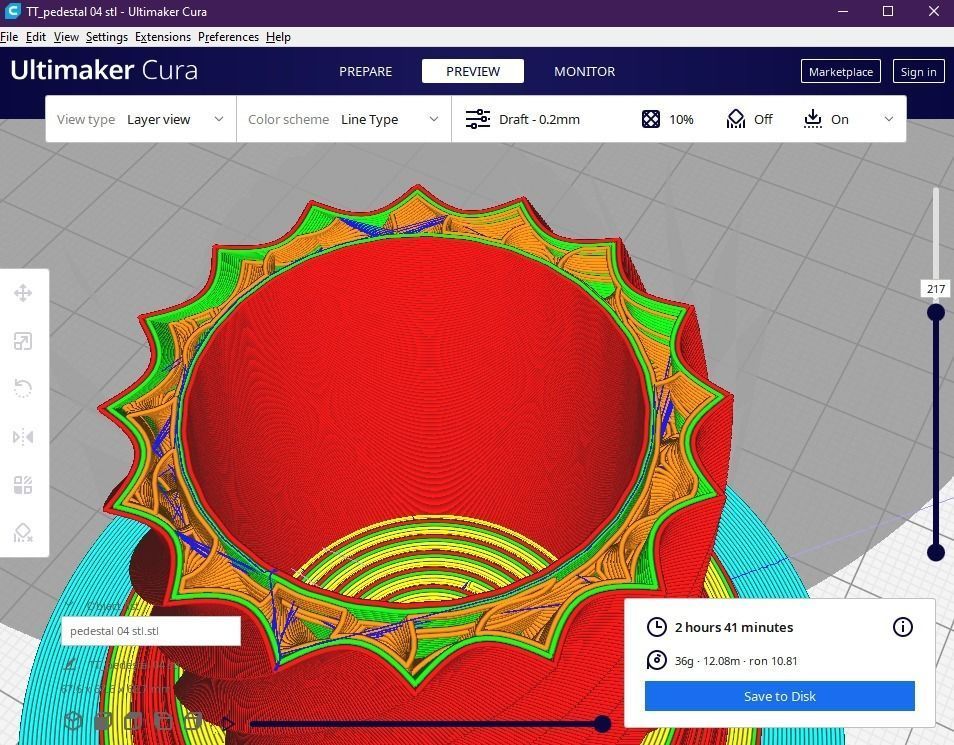954x745 pixels.
Task: Click the print profile sliders icon
Action: point(478,119)
